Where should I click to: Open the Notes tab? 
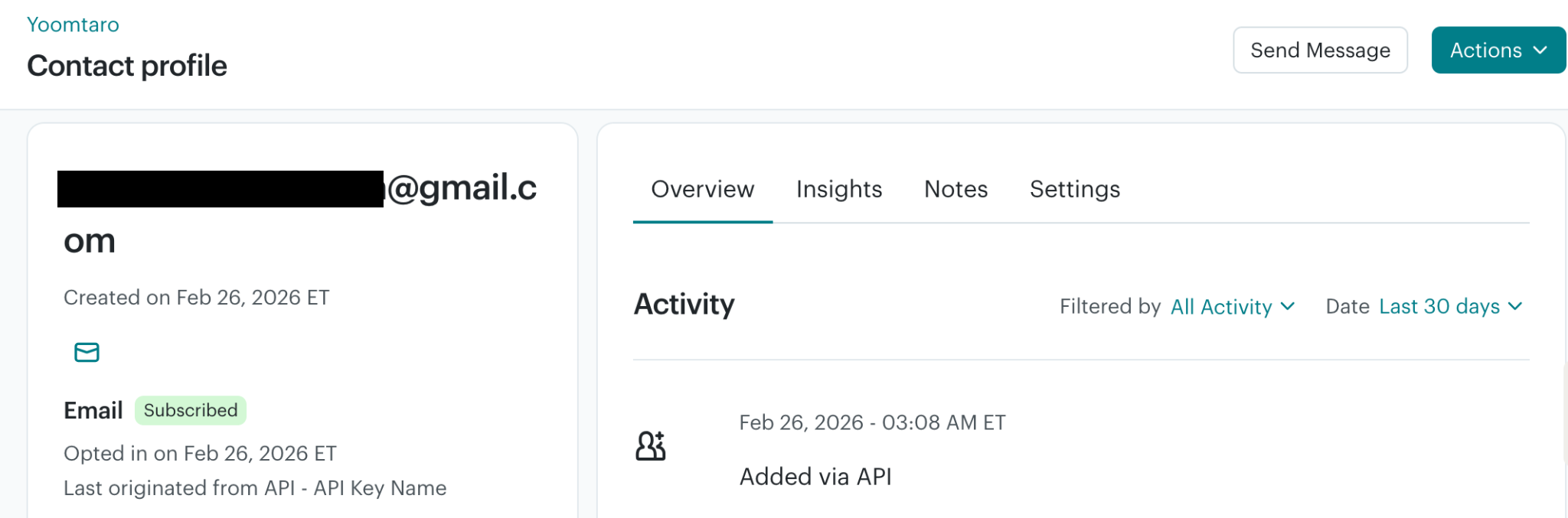pos(955,189)
